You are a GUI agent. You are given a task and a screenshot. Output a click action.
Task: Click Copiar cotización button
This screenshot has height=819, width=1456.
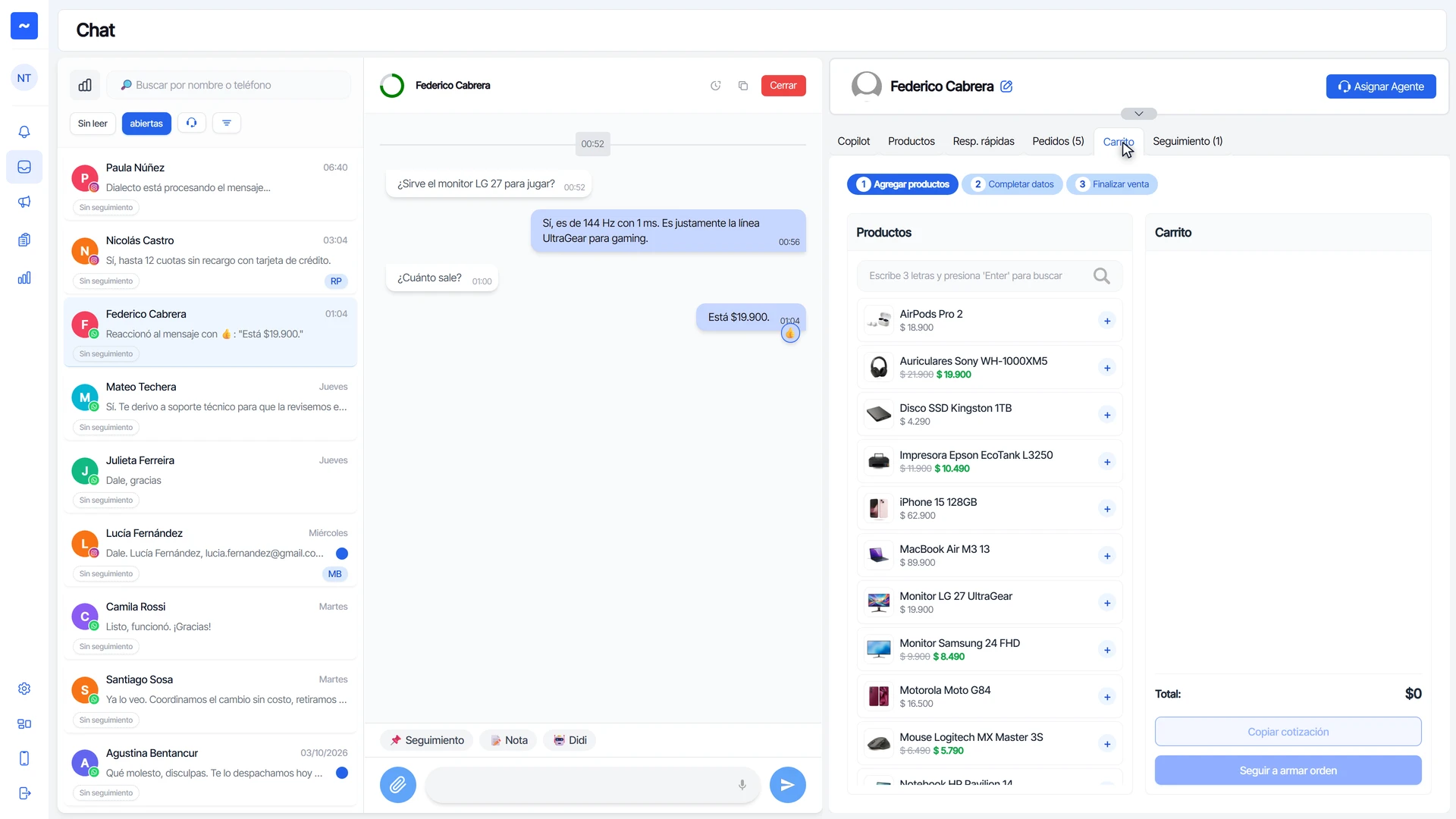[x=1288, y=732]
